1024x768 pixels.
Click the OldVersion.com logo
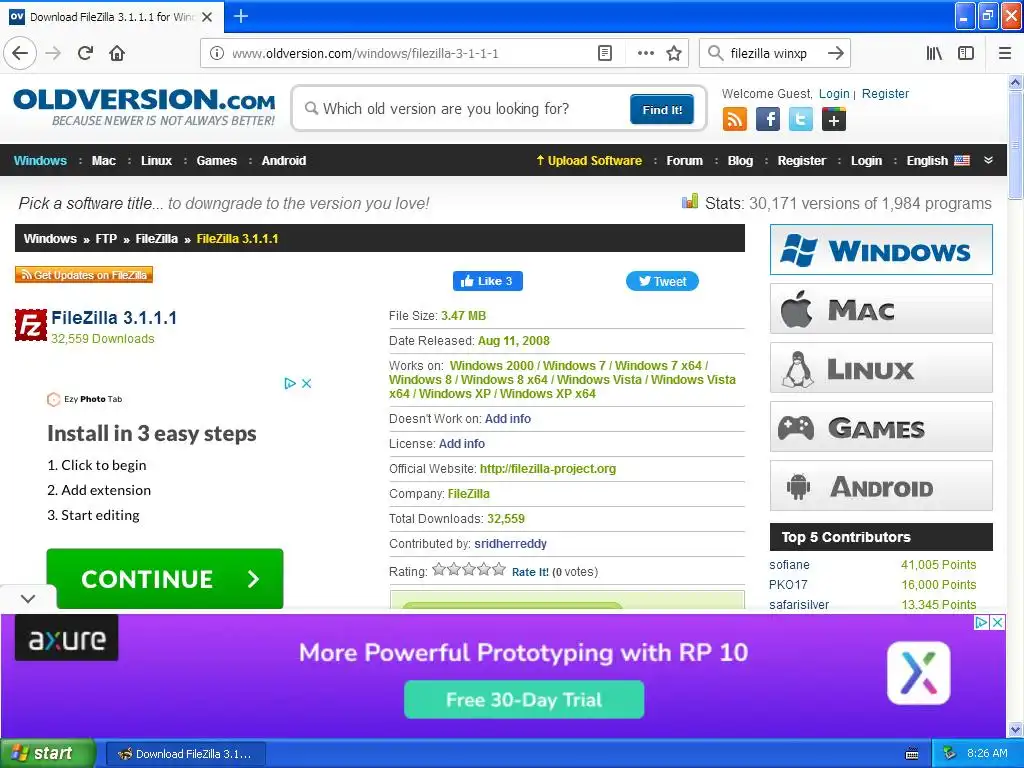144,107
